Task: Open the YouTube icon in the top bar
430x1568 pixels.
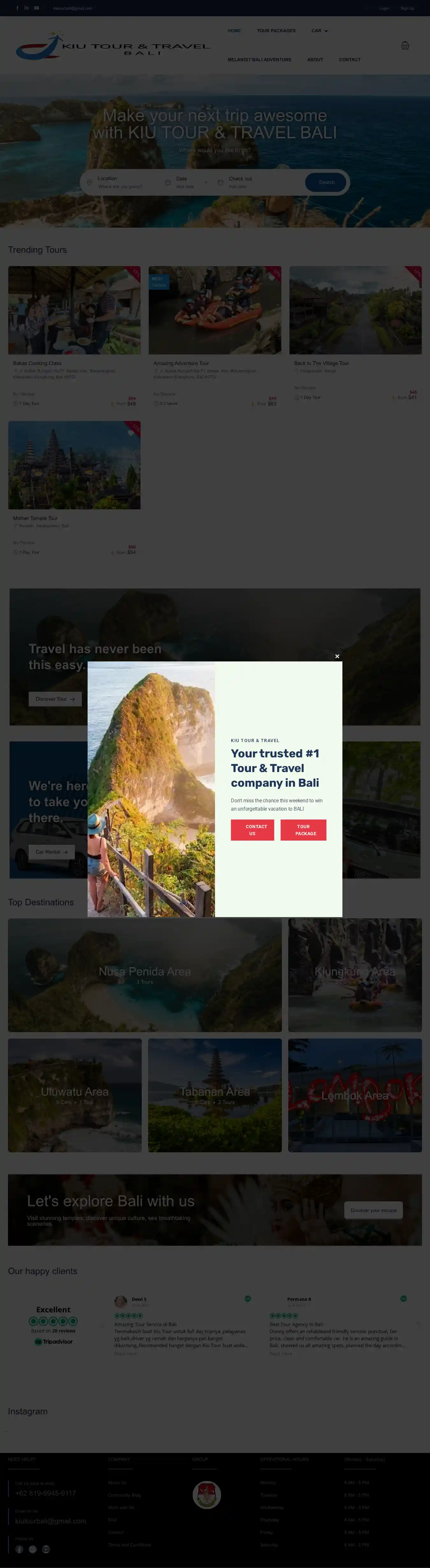Action: (x=37, y=8)
